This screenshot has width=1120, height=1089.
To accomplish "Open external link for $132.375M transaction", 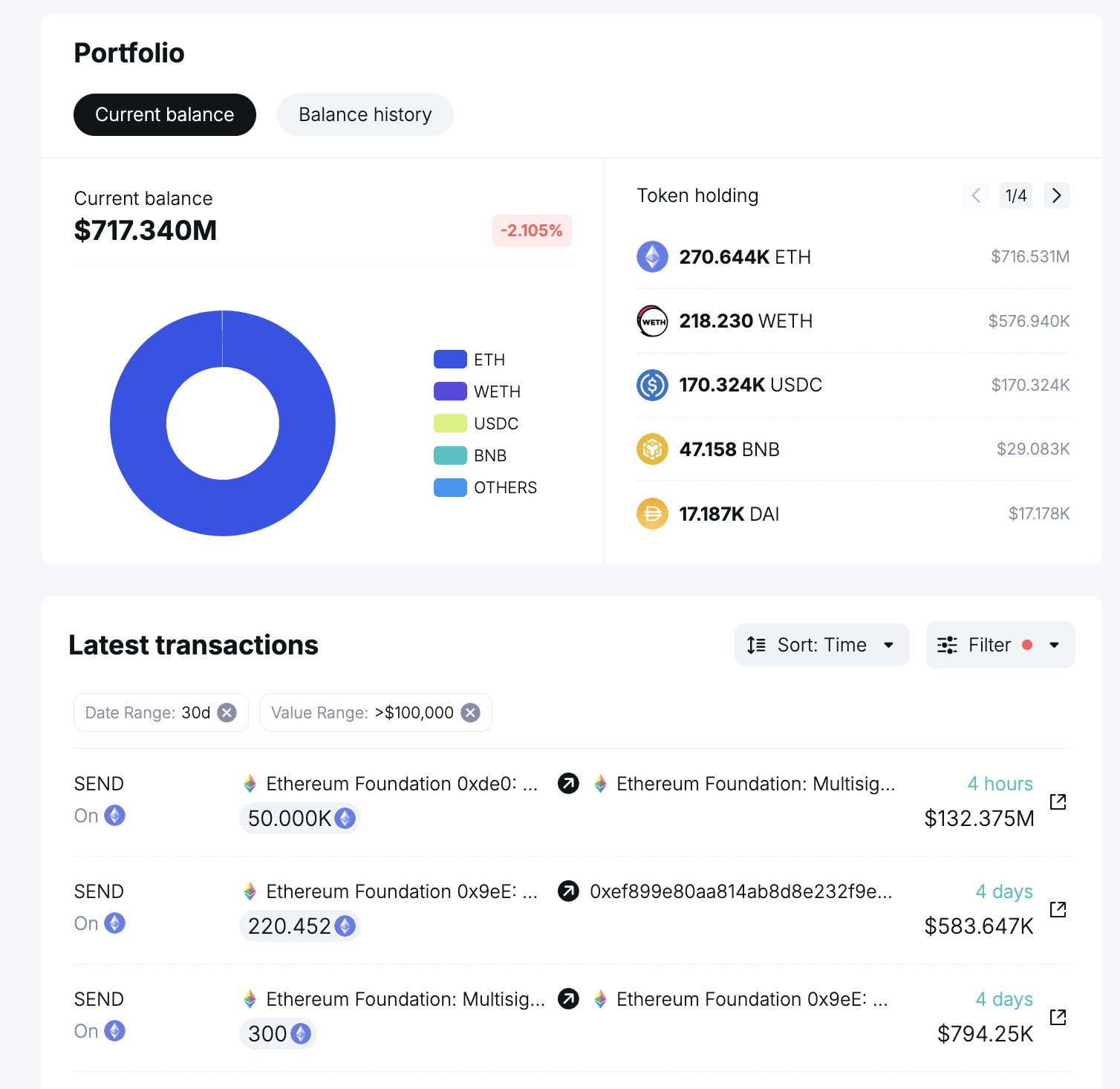I will tap(1058, 802).
